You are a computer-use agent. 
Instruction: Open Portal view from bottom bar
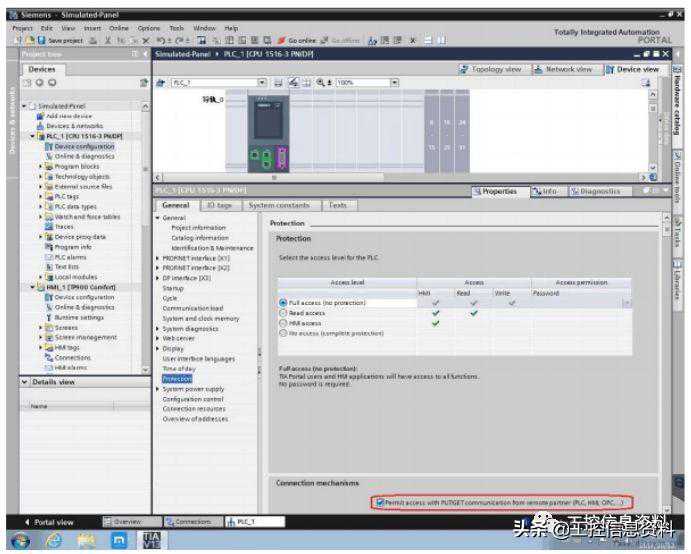click(x=48, y=522)
